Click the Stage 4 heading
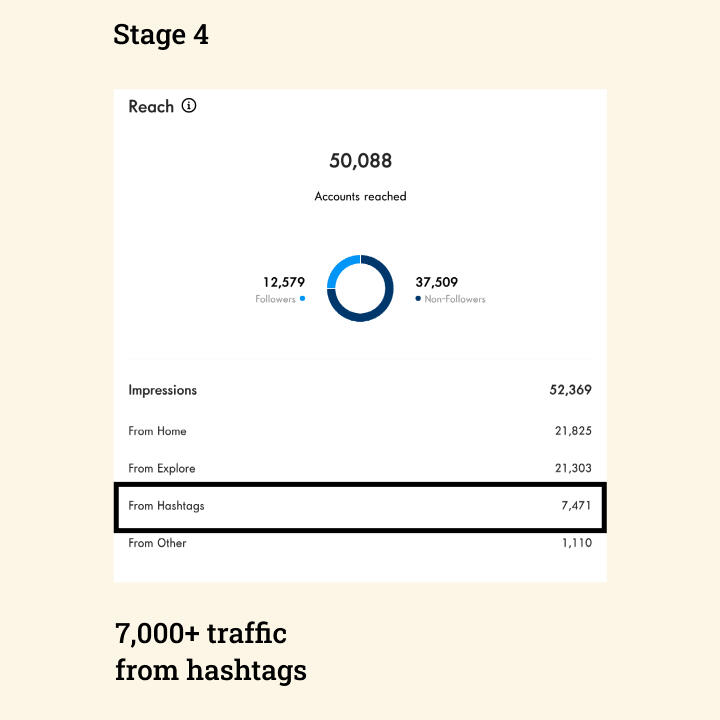Image resolution: width=720 pixels, height=720 pixels. 161,35
